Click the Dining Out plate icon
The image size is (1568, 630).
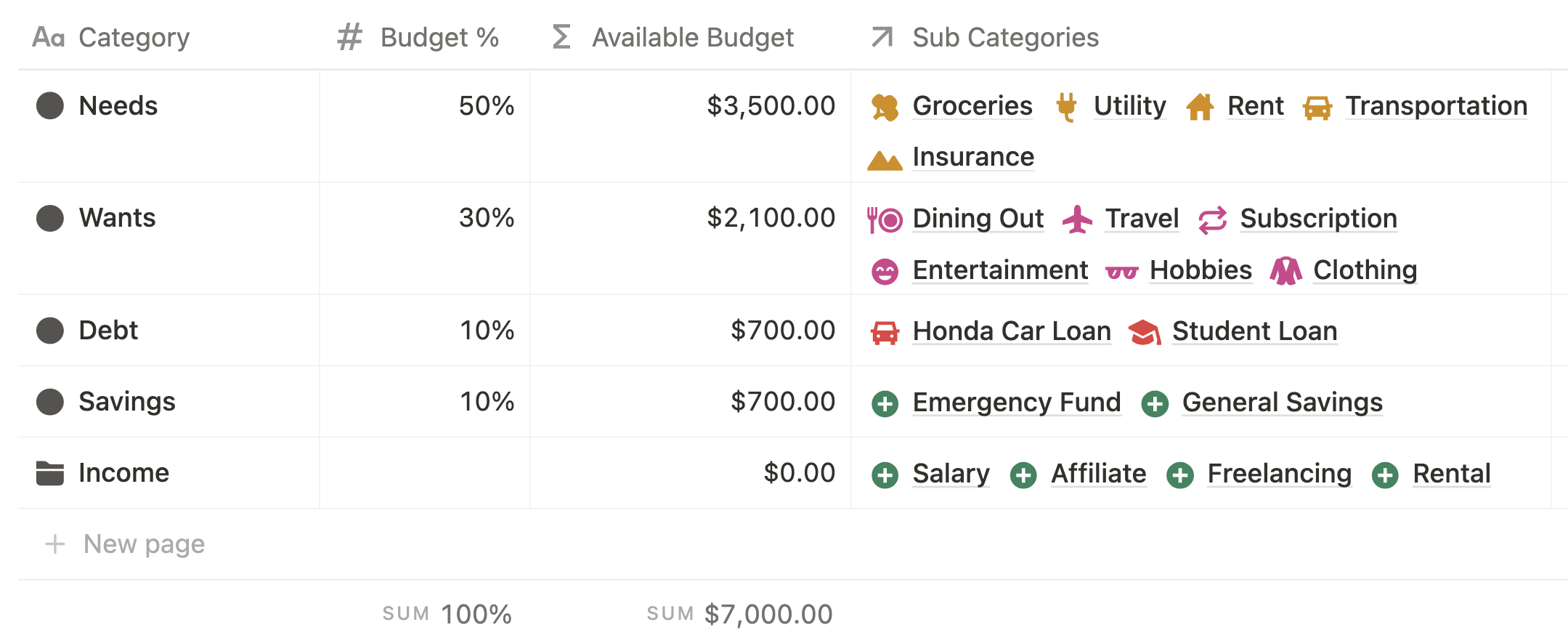click(885, 219)
